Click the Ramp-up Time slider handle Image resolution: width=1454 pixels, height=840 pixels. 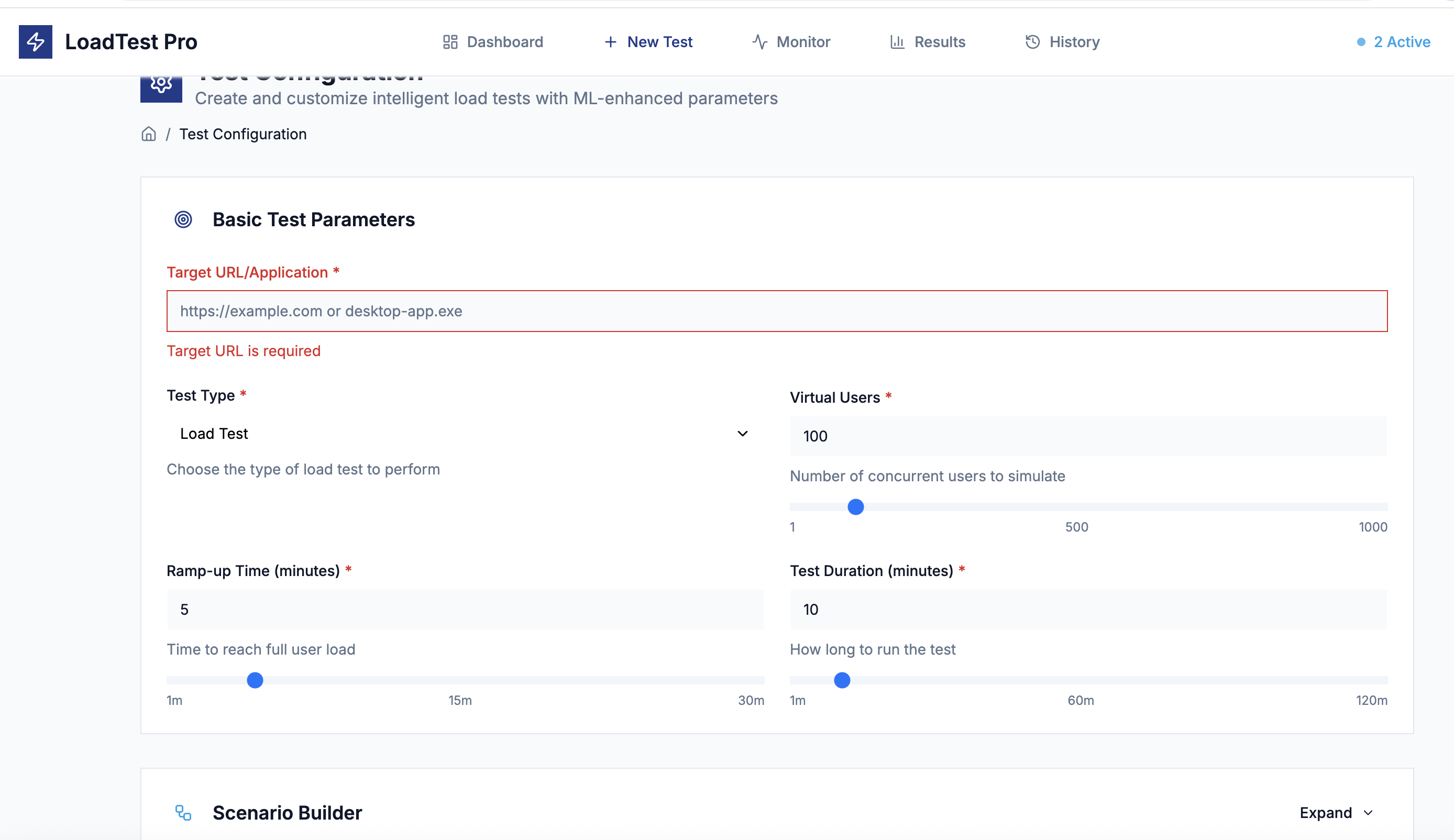click(x=255, y=680)
